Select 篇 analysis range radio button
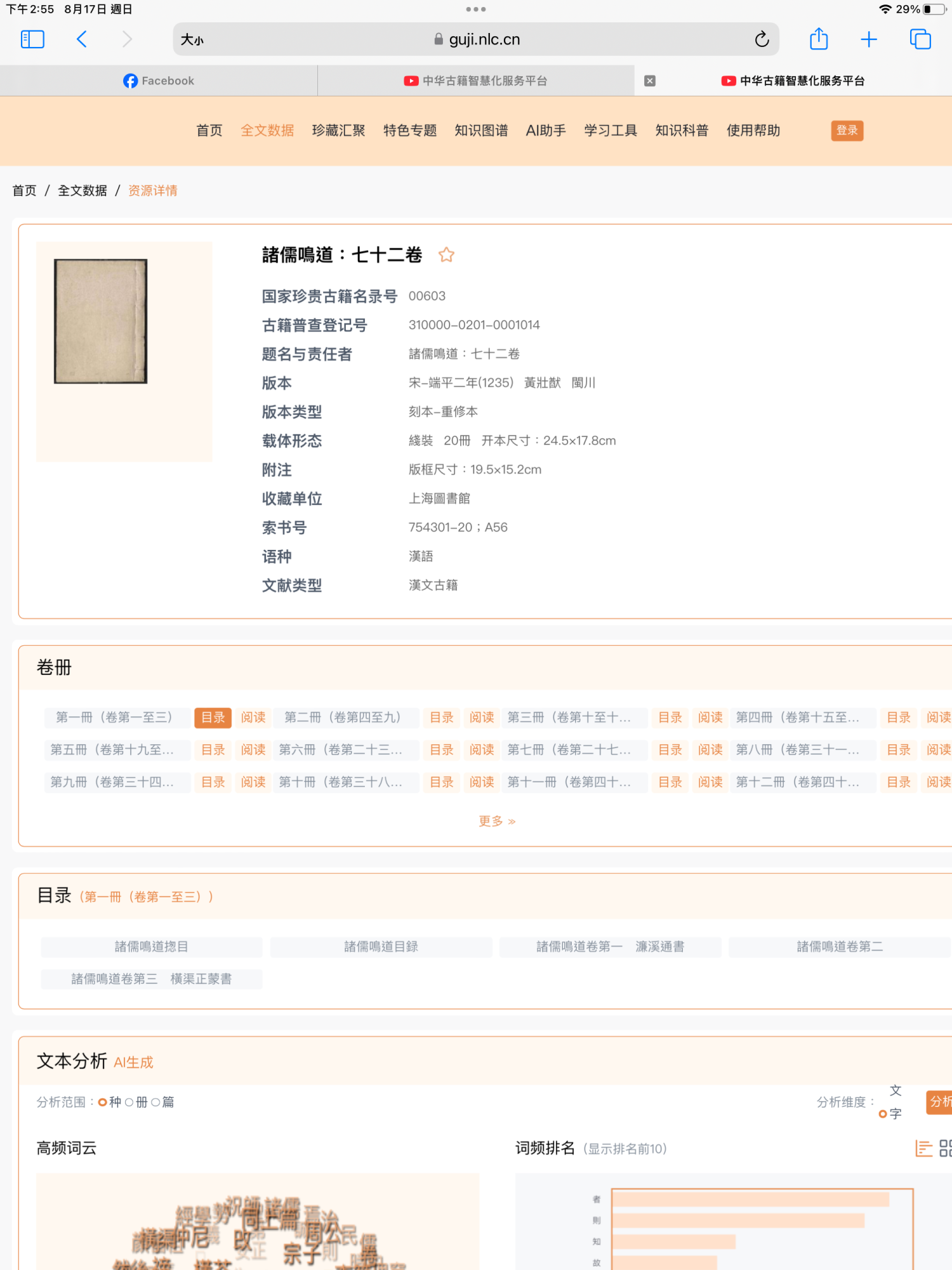This screenshot has width=952, height=1270. pyautogui.click(x=155, y=1102)
